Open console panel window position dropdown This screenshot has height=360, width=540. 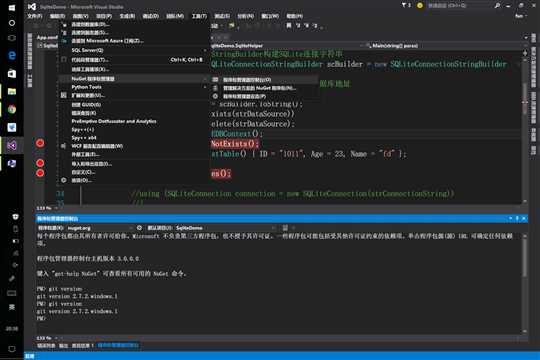point(511,218)
